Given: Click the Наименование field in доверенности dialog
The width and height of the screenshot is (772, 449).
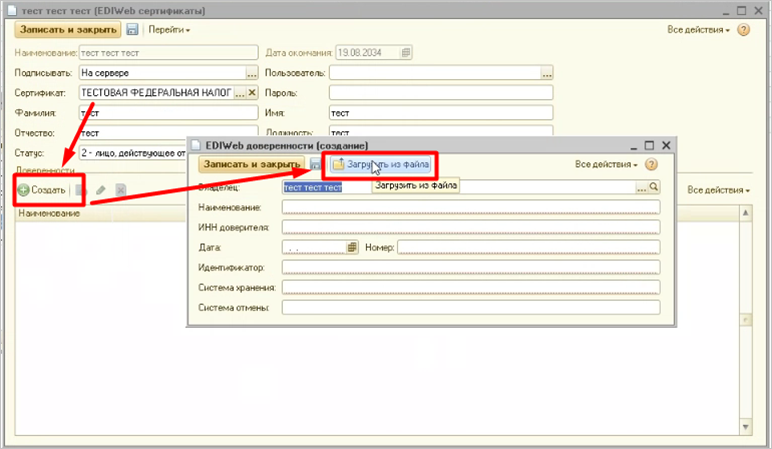Looking at the screenshot, I should tap(471, 207).
